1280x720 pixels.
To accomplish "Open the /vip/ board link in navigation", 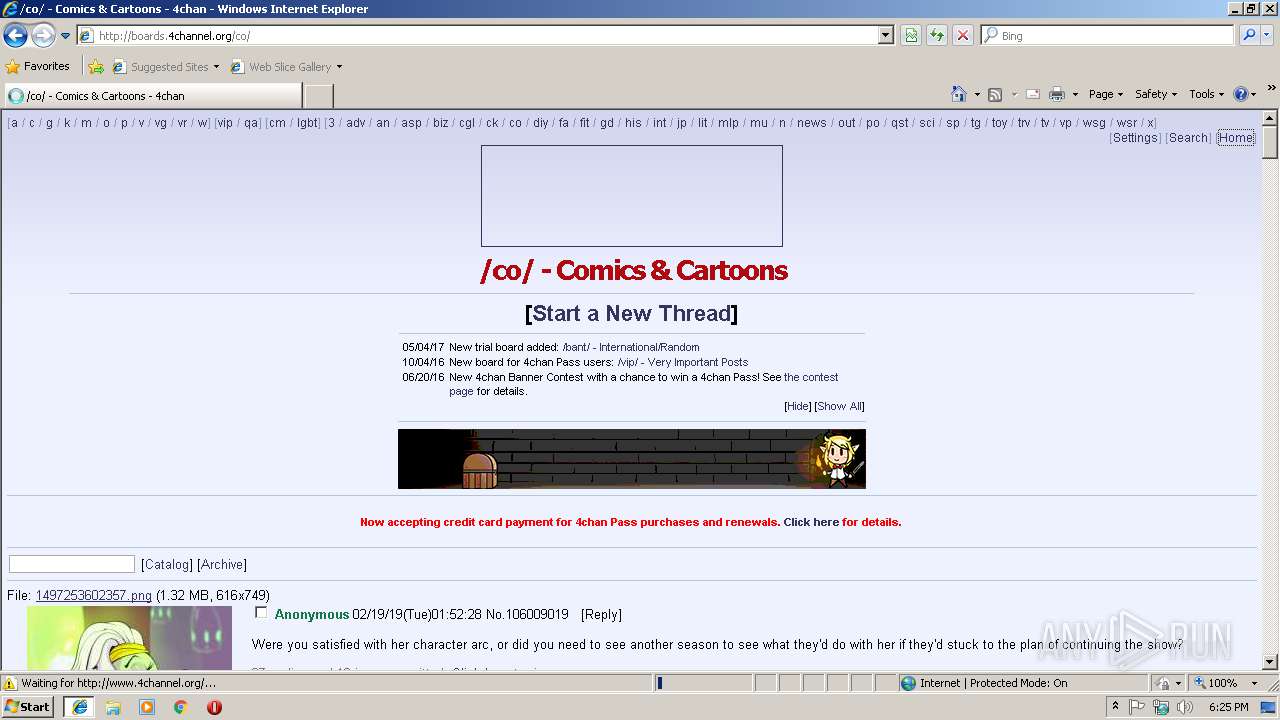I will [225, 123].
